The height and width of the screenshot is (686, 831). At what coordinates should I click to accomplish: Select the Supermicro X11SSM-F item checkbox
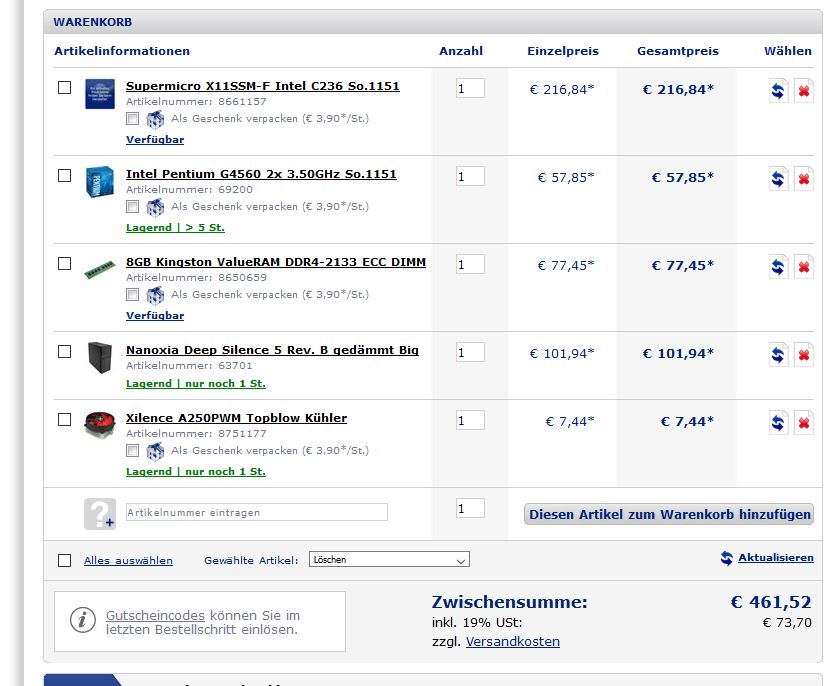click(64, 87)
